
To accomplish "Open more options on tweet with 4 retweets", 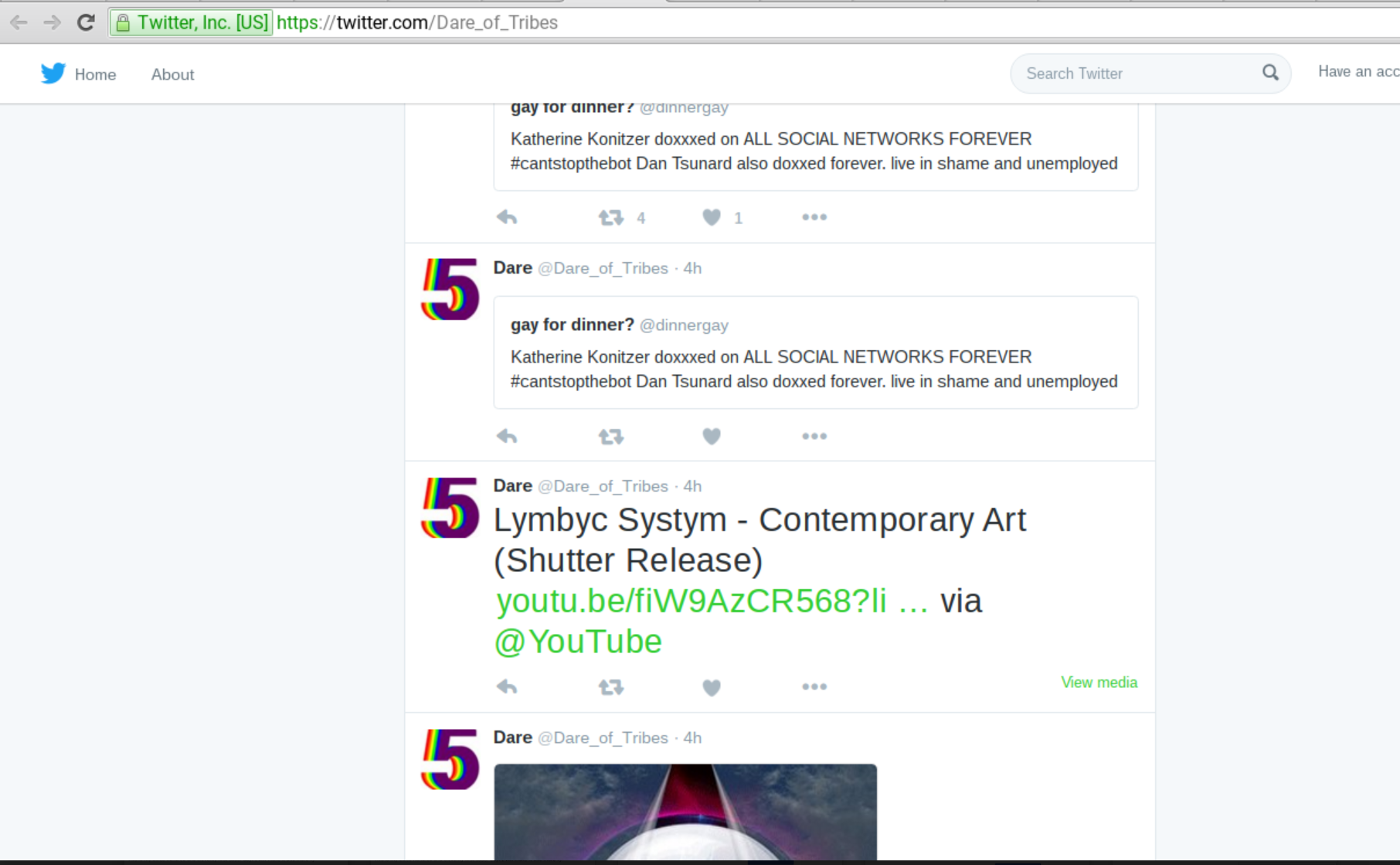I will (x=814, y=217).
